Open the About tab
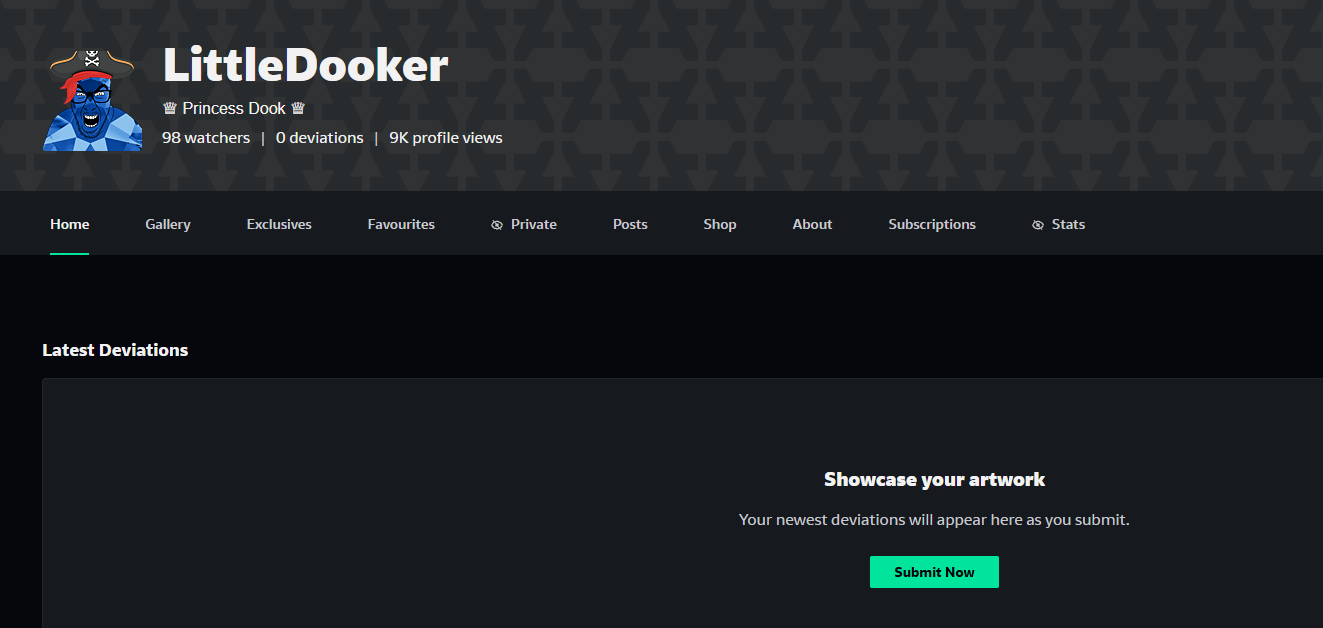This screenshot has width=1323, height=628. coord(812,224)
